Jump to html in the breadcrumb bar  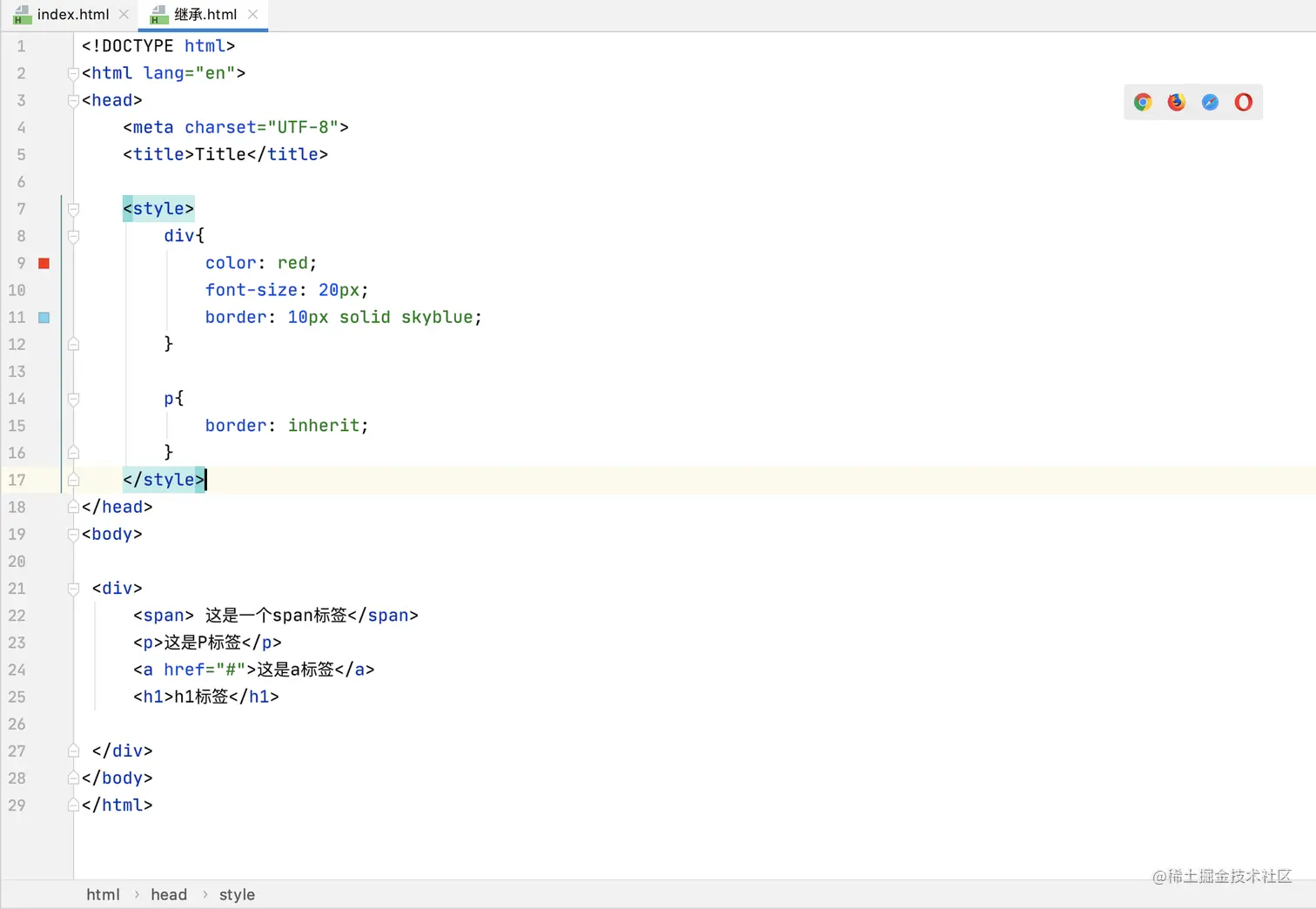click(103, 894)
